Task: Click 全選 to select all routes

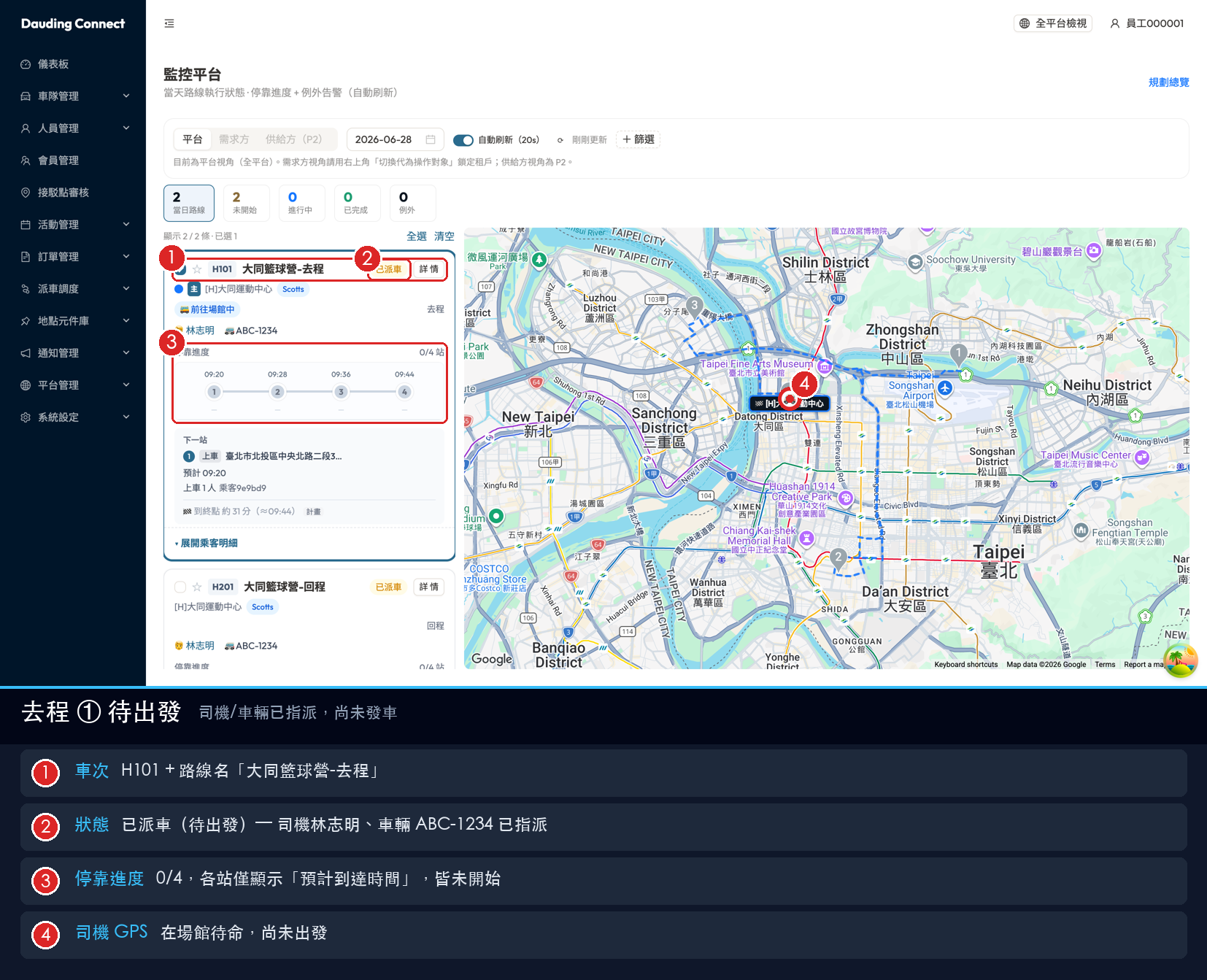Action: pyautogui.click(x=417, y=236)
